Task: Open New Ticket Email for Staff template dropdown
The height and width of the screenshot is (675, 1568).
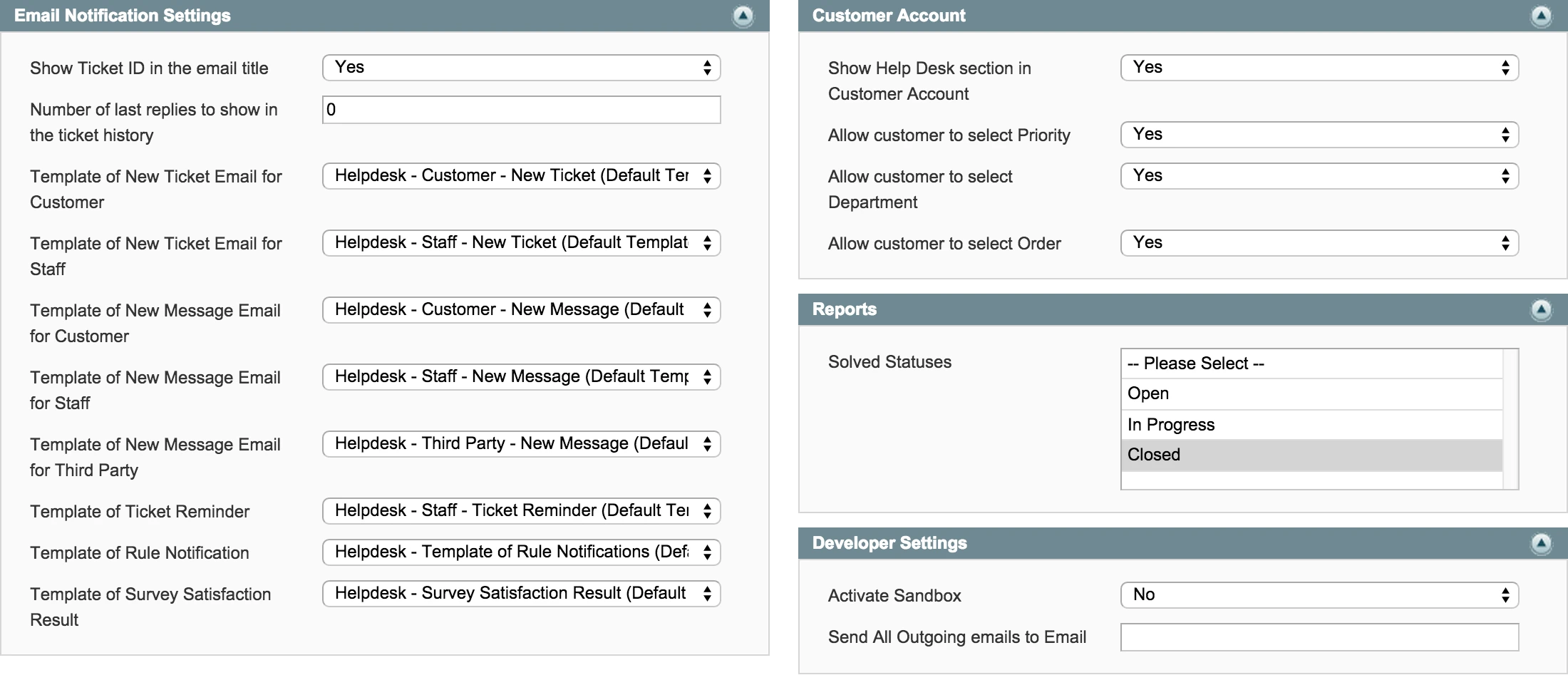Action: [x=521, y=243]
